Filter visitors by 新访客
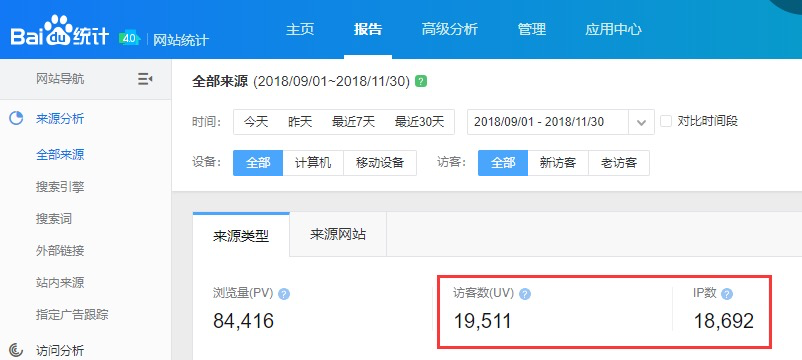The height and width of the screenshot is (360, 802). click(x=558, y=163)
